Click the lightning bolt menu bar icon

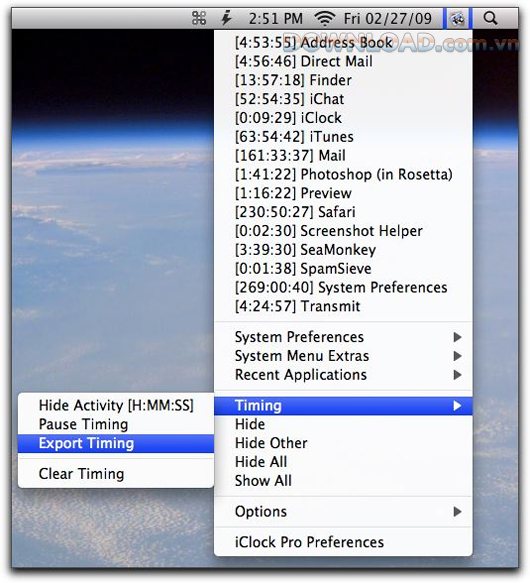(226, 18)
